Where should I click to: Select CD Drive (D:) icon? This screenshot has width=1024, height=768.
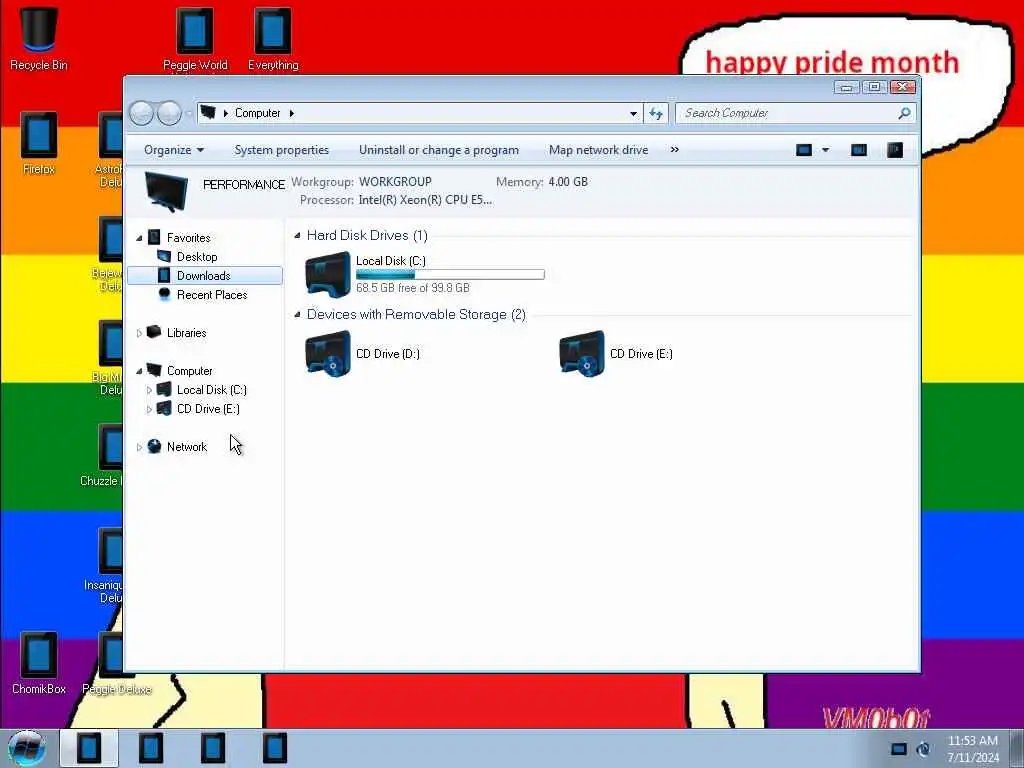(328, 353)
